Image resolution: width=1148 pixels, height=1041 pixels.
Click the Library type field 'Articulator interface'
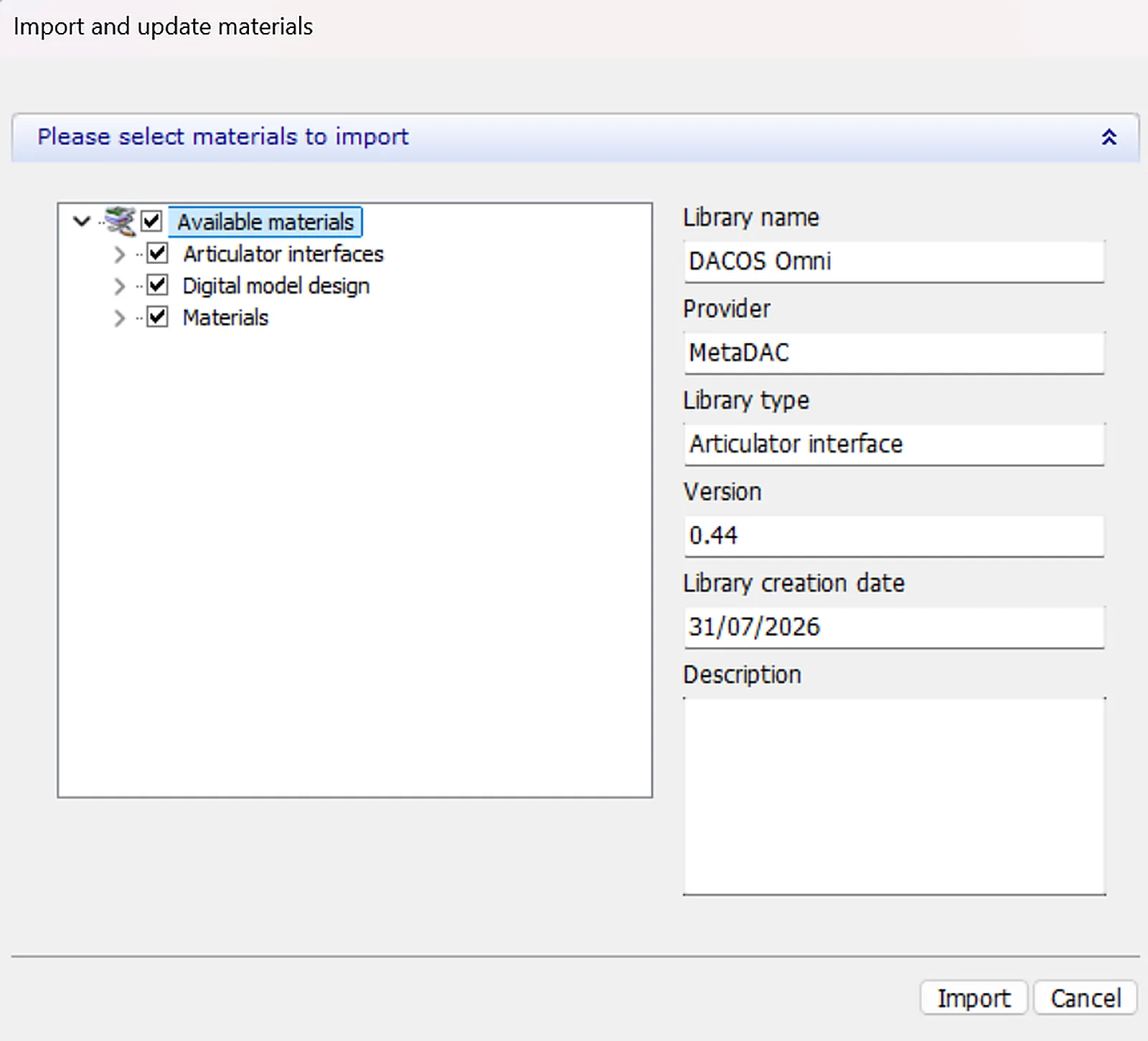tap(894, 444)
